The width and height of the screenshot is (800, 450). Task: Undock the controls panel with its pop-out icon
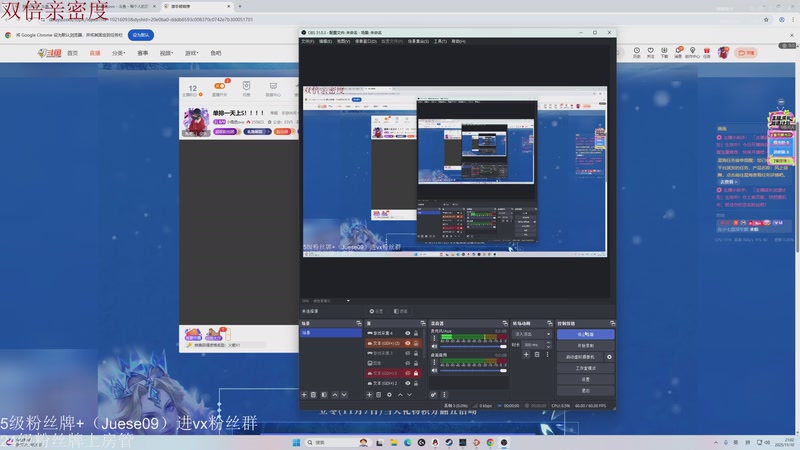pos(612,323)
